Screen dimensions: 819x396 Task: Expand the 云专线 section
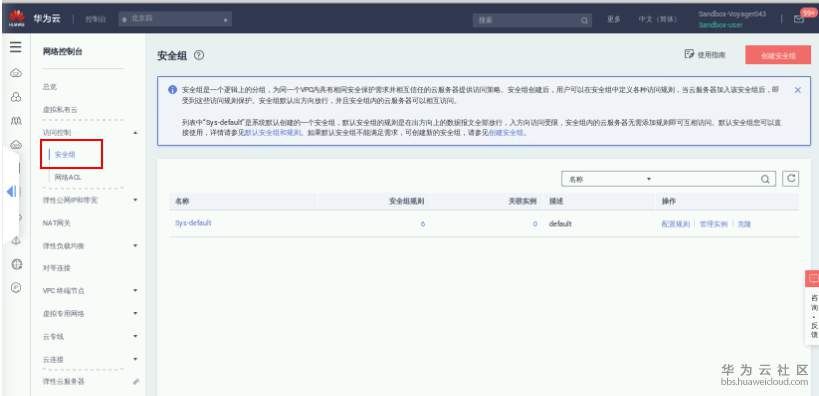point(136,336)
